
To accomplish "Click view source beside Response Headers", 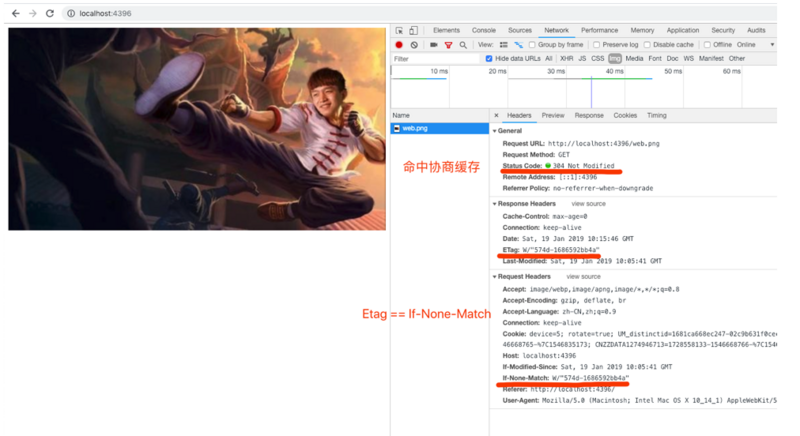I will pyautogui.click(x=588, y=204).
